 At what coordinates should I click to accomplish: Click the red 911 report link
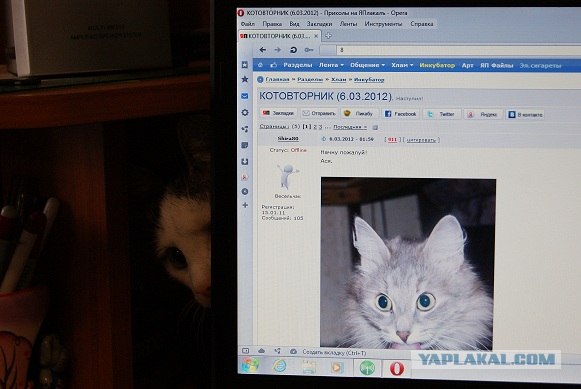(392, 140)
